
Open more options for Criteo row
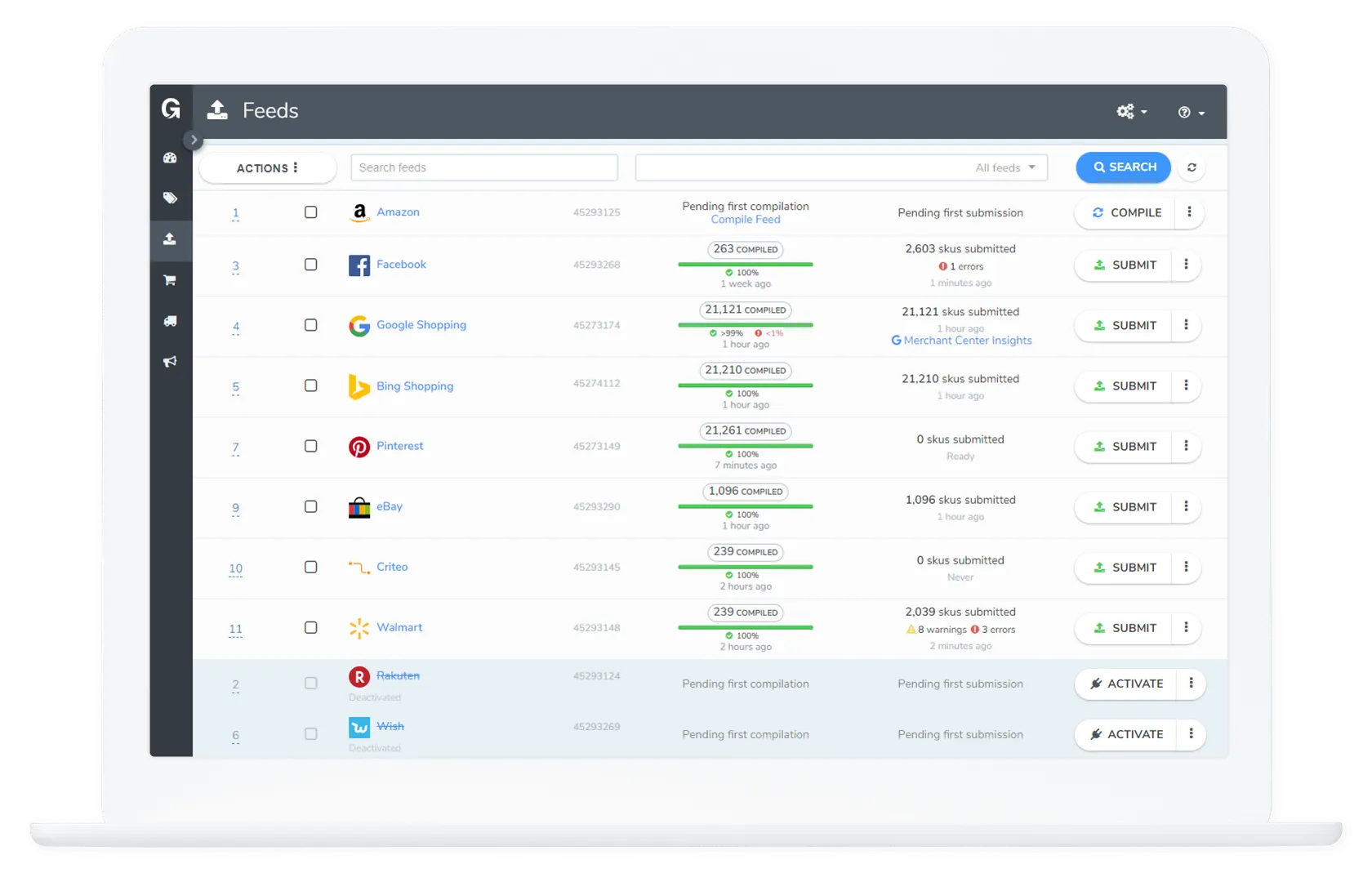[1186, 567]
